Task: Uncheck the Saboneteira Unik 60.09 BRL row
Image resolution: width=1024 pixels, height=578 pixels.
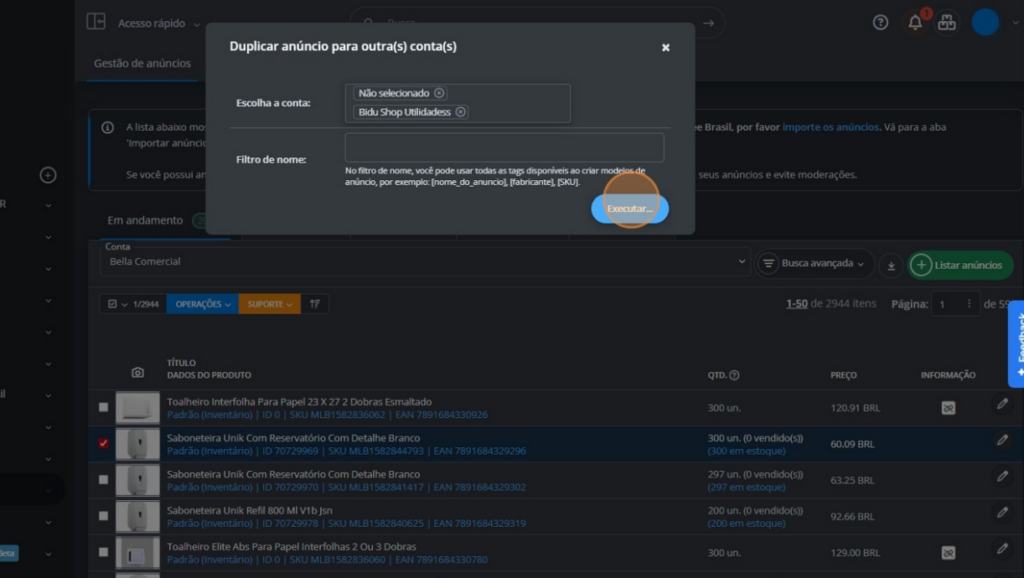Action: click(x=104, y=443)
